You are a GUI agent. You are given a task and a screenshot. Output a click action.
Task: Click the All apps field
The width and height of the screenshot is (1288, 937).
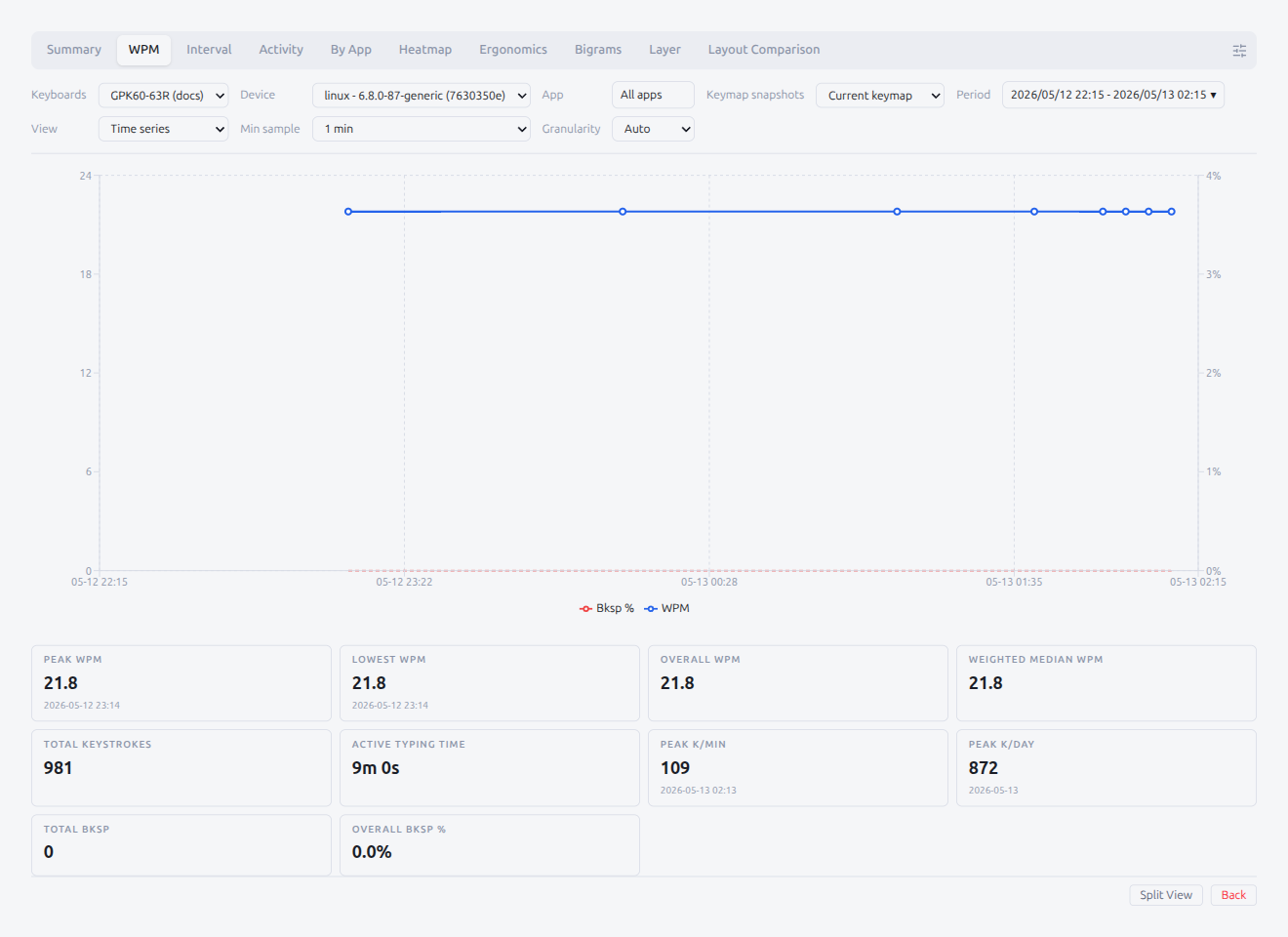[653, 95]
